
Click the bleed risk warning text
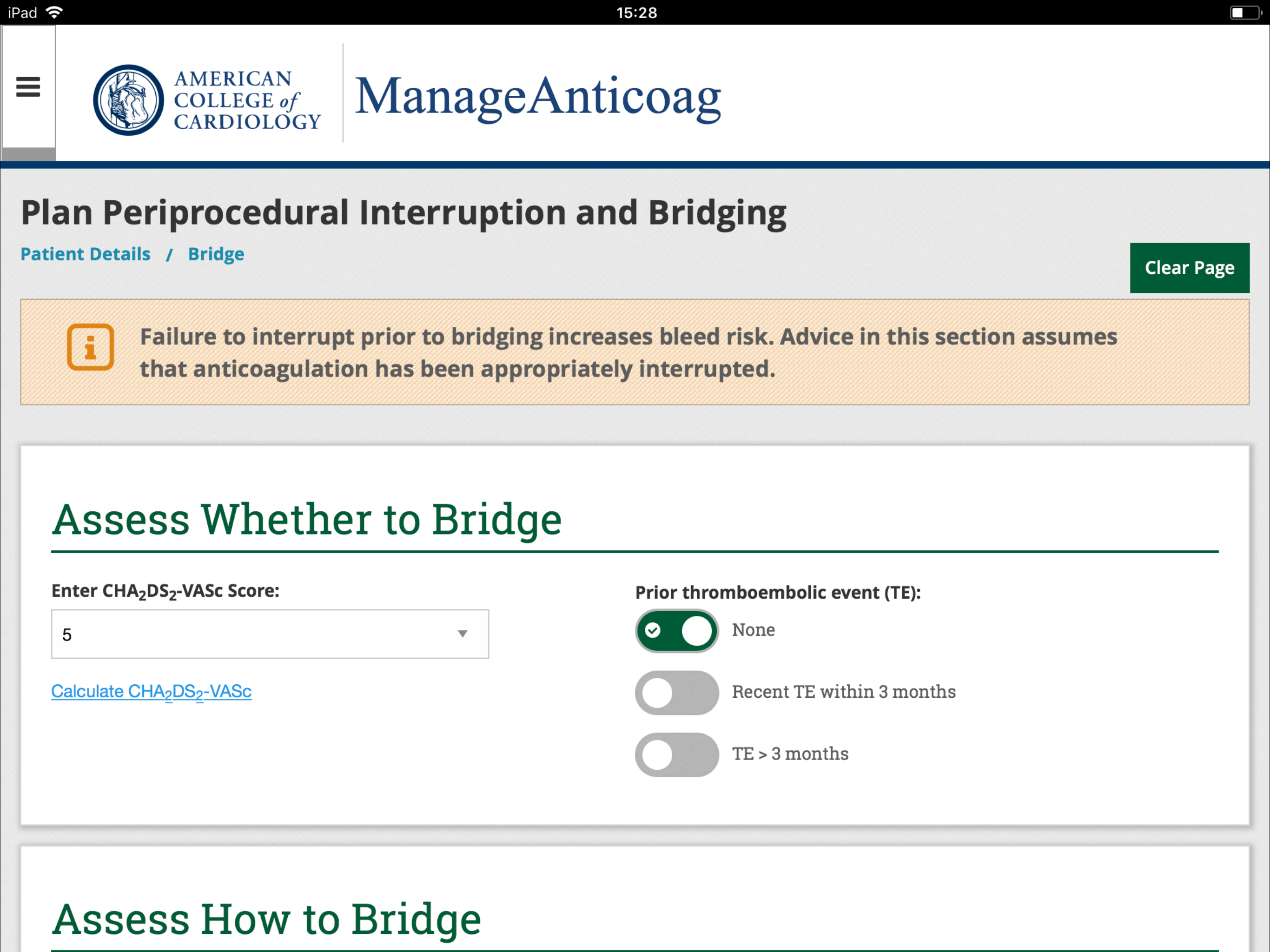coord(628,352)
